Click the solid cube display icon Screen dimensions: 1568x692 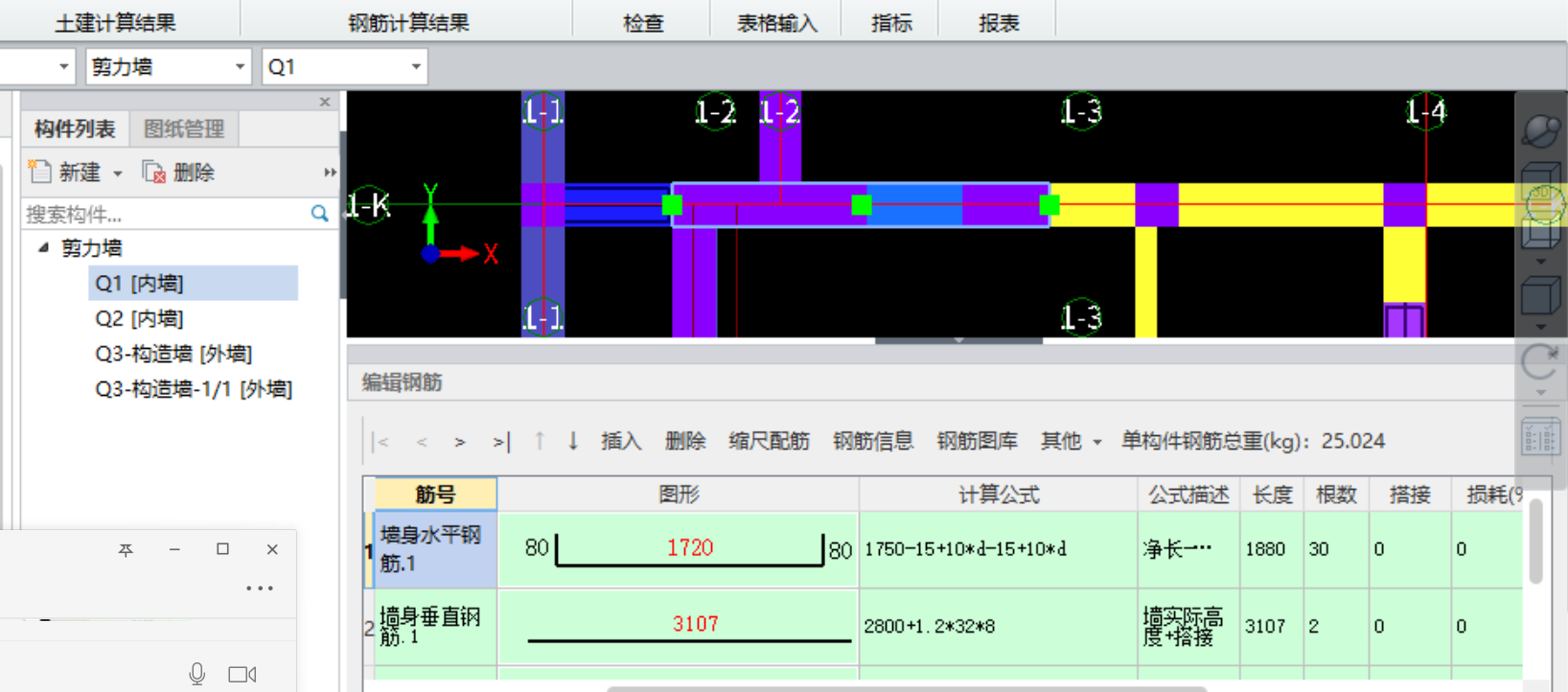click(1541, 294)
